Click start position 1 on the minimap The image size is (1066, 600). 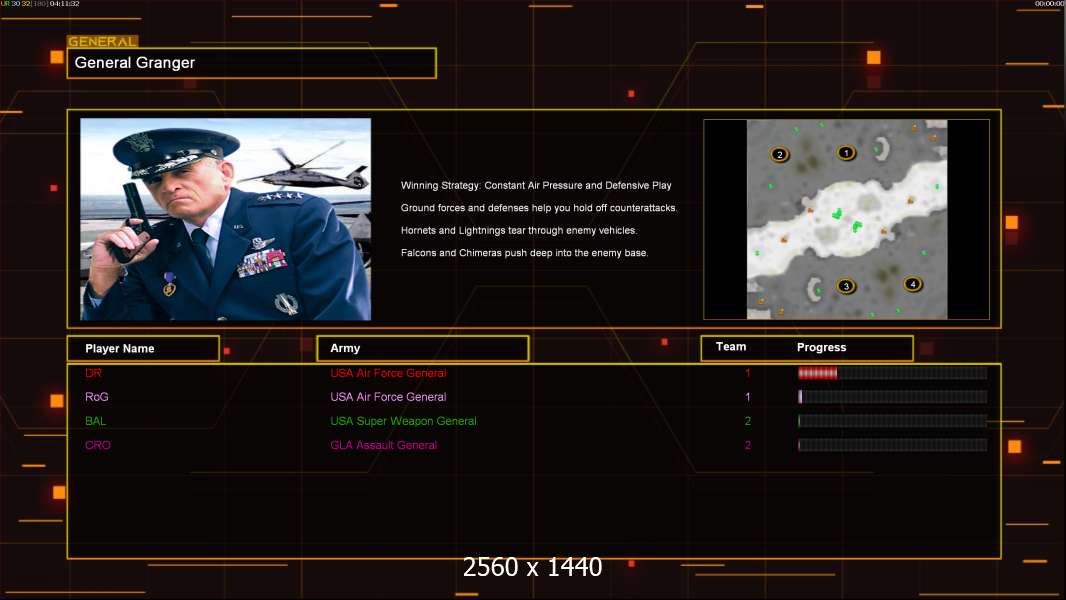pyautogui.click(x=846, y=153)
